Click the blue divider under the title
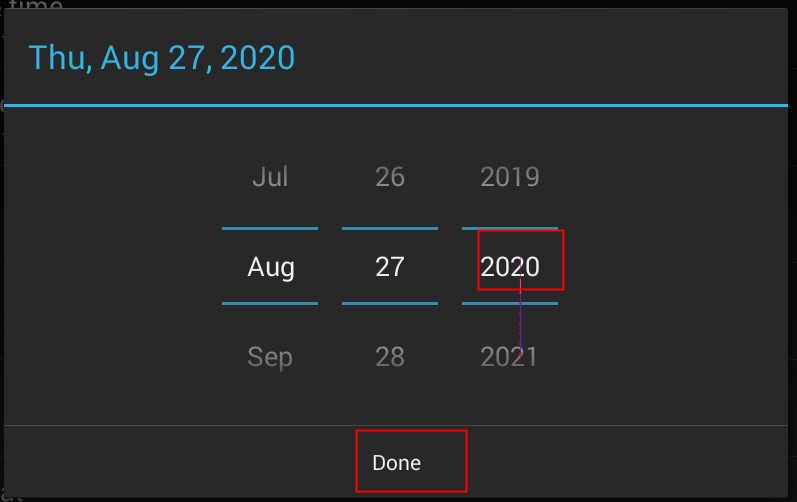Image resolution: width=797 pixels, height=502 pixels. click(400, 104)
